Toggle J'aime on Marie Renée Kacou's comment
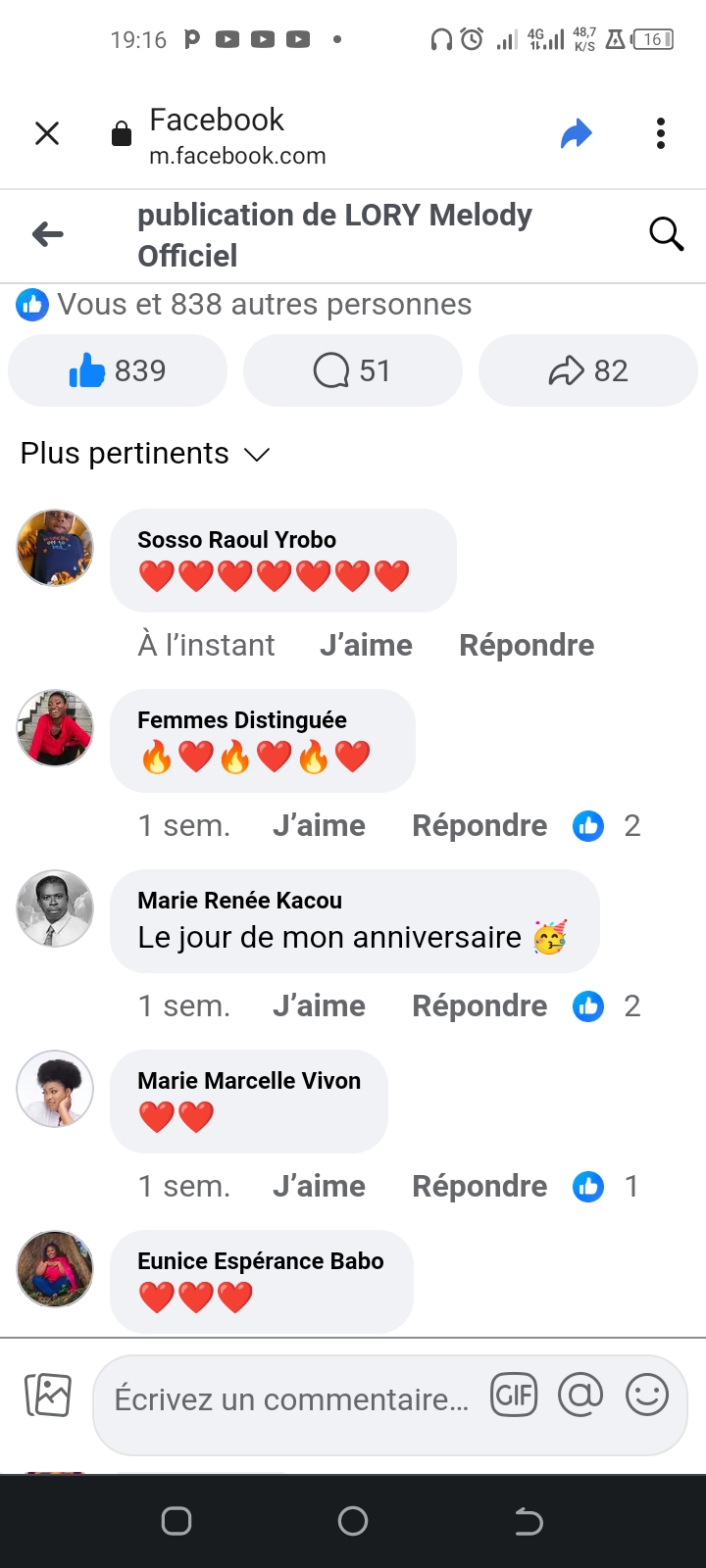 (319, 1005)
